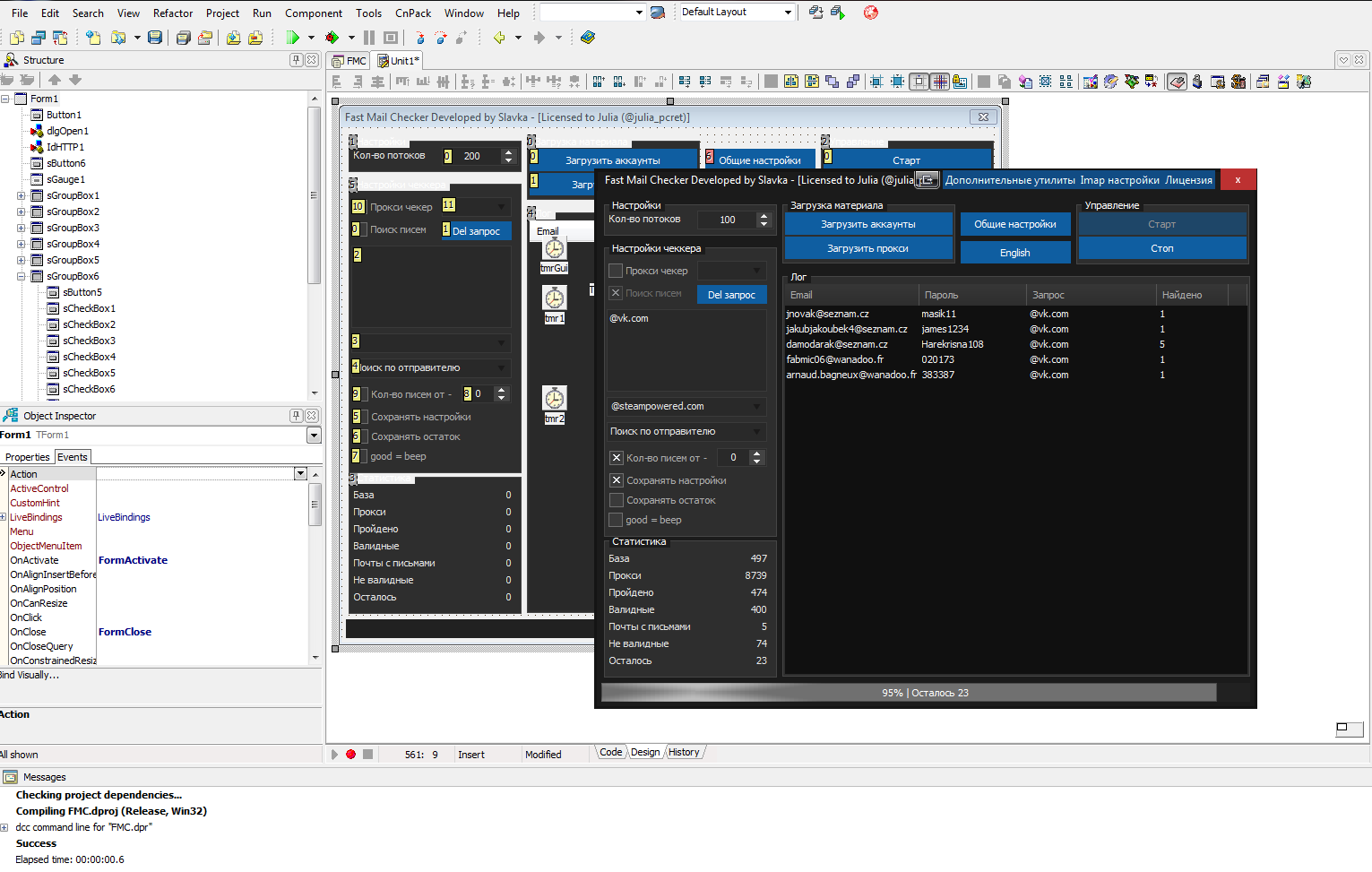The width and height of the screenshot is (1372, 872).
Task: Click the Save All floppy disk icon
Action: 183,38
